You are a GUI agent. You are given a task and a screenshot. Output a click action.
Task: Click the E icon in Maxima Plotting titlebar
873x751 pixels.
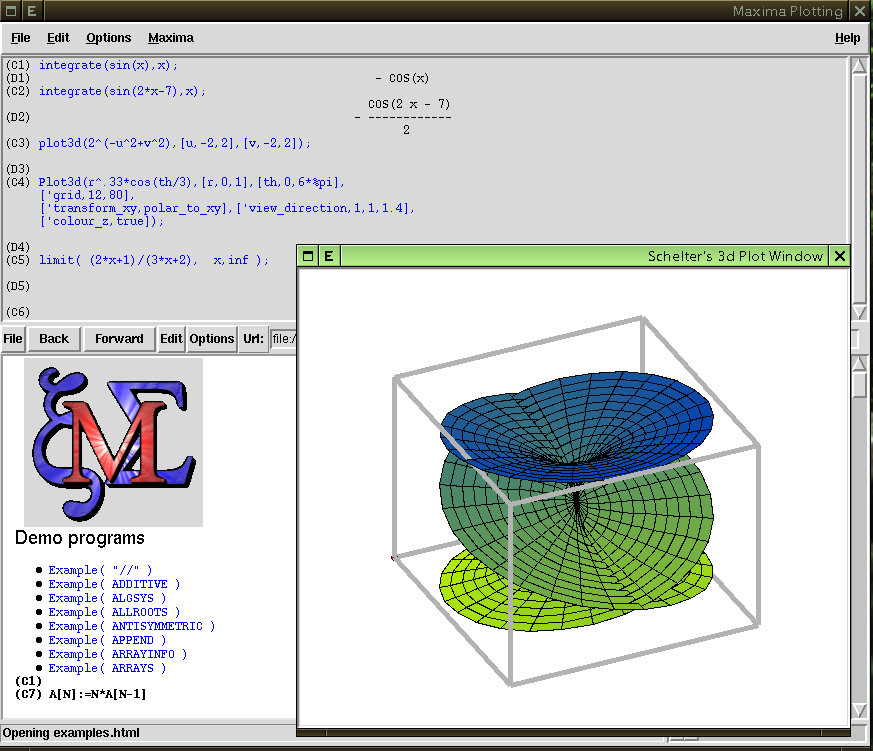point(32,11)
